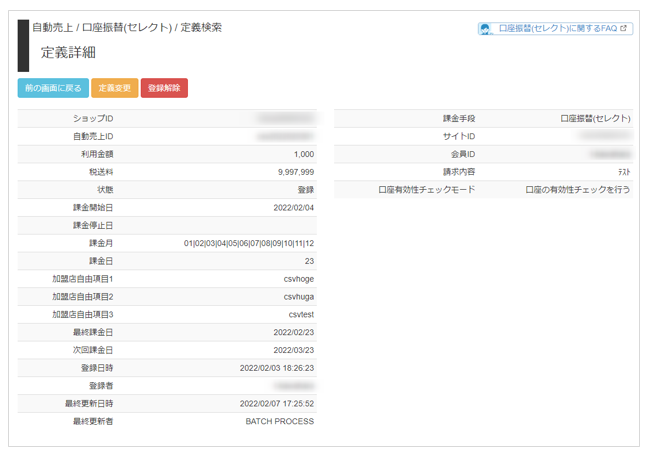The image size is (654, 463).
Task: Click the 定義詳細 page heading
Action: coord(68,53)
